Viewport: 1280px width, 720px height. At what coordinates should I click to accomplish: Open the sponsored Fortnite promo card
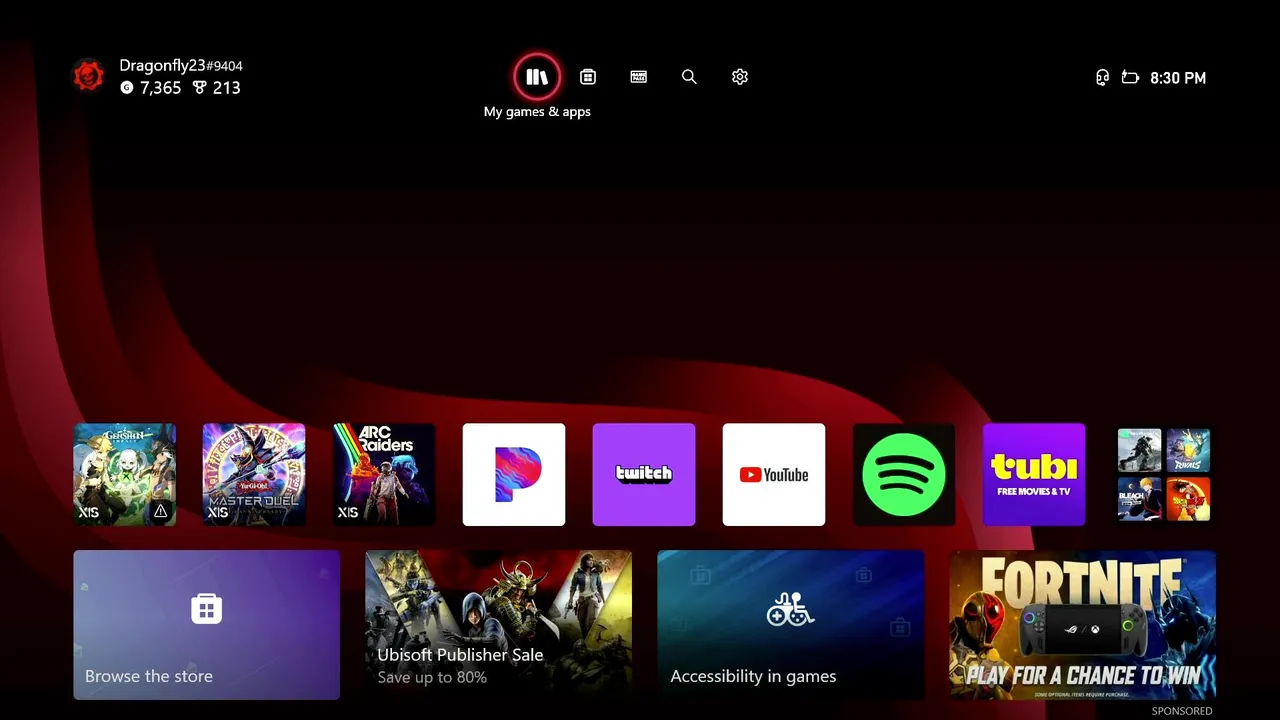(1082, 625)
